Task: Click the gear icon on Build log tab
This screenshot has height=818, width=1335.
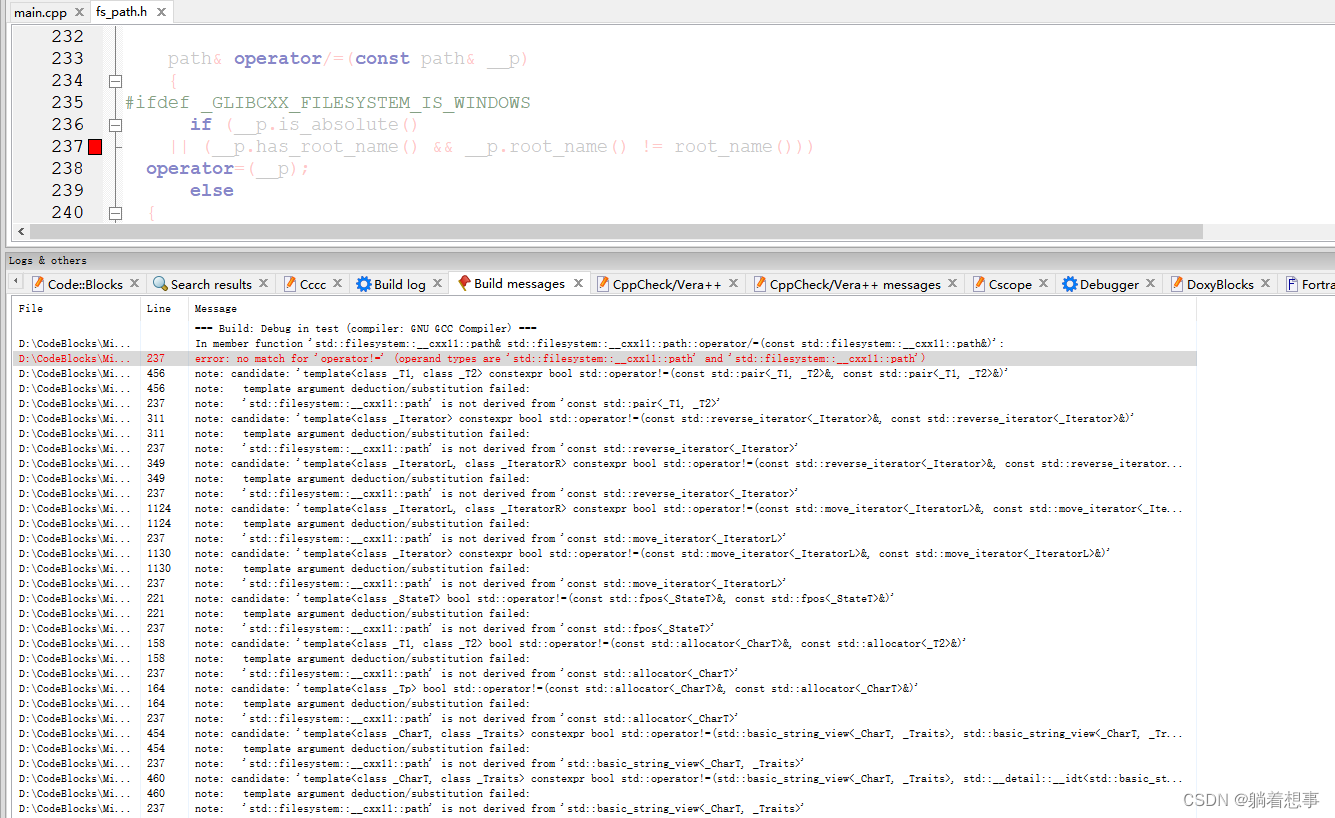Action: coord(364,284)
